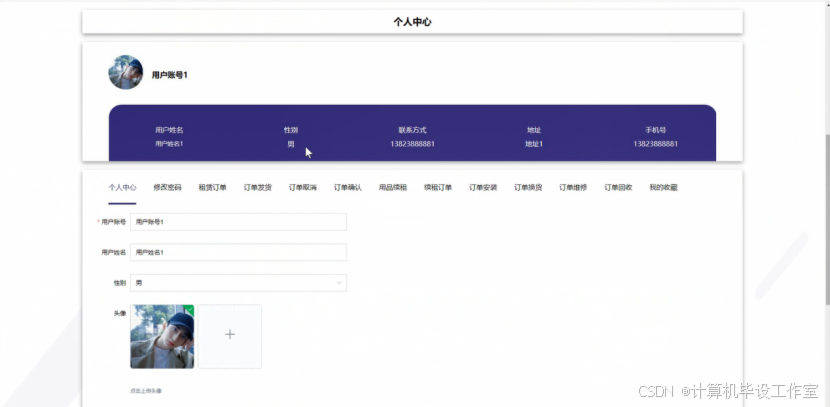The height and width of the screenshot is (407, 830).
Task: Open the 订单确认 tab
Action: [348, 187]
